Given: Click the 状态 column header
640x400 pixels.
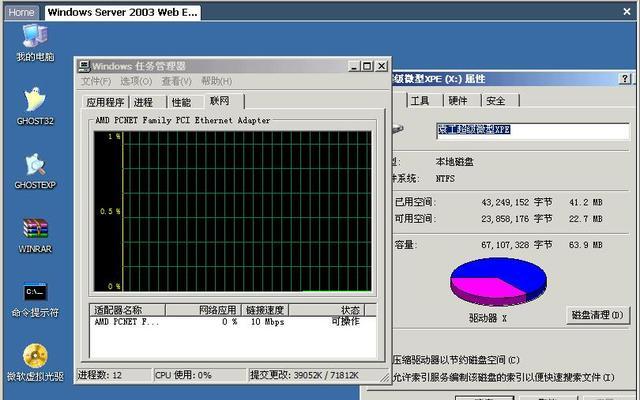Looking at the screenshot, I should (327, 310).
